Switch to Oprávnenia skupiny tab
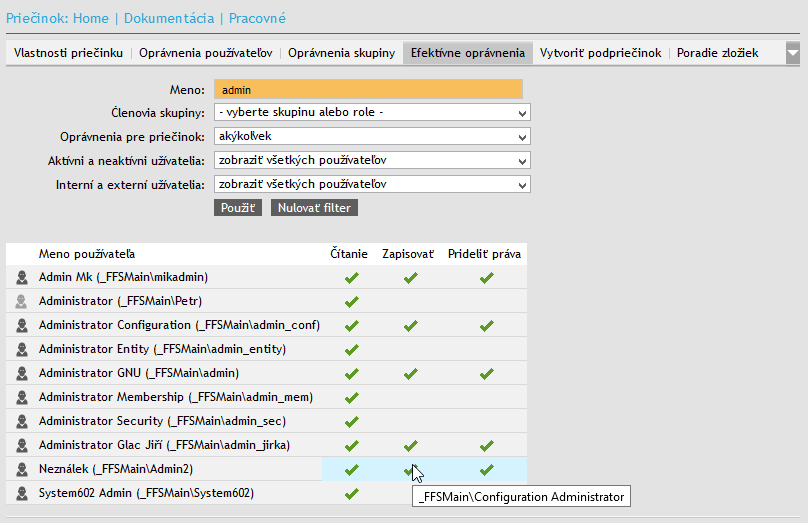808x523 pixels. 341,53
